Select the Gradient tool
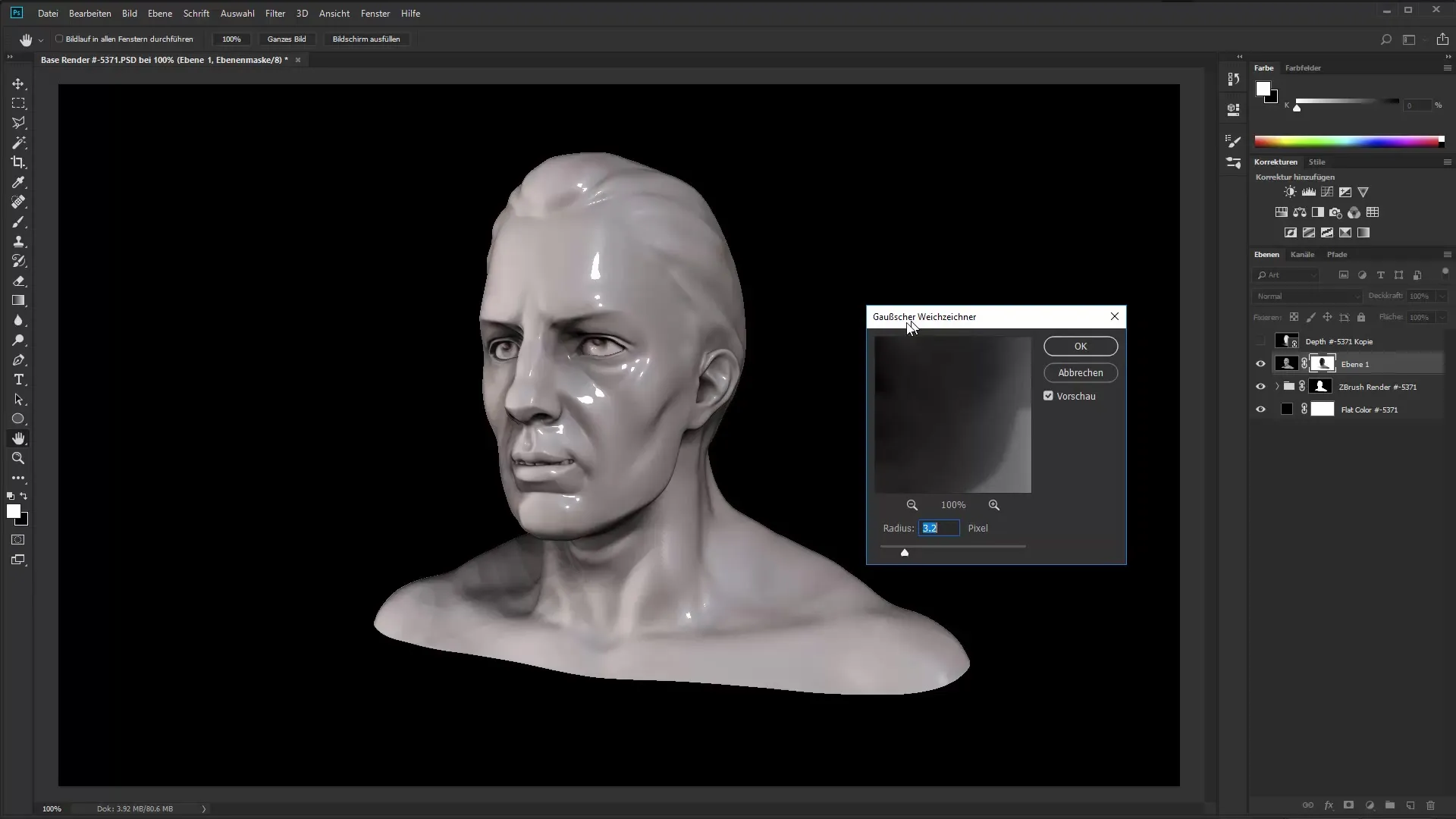 tap(18, 300)
